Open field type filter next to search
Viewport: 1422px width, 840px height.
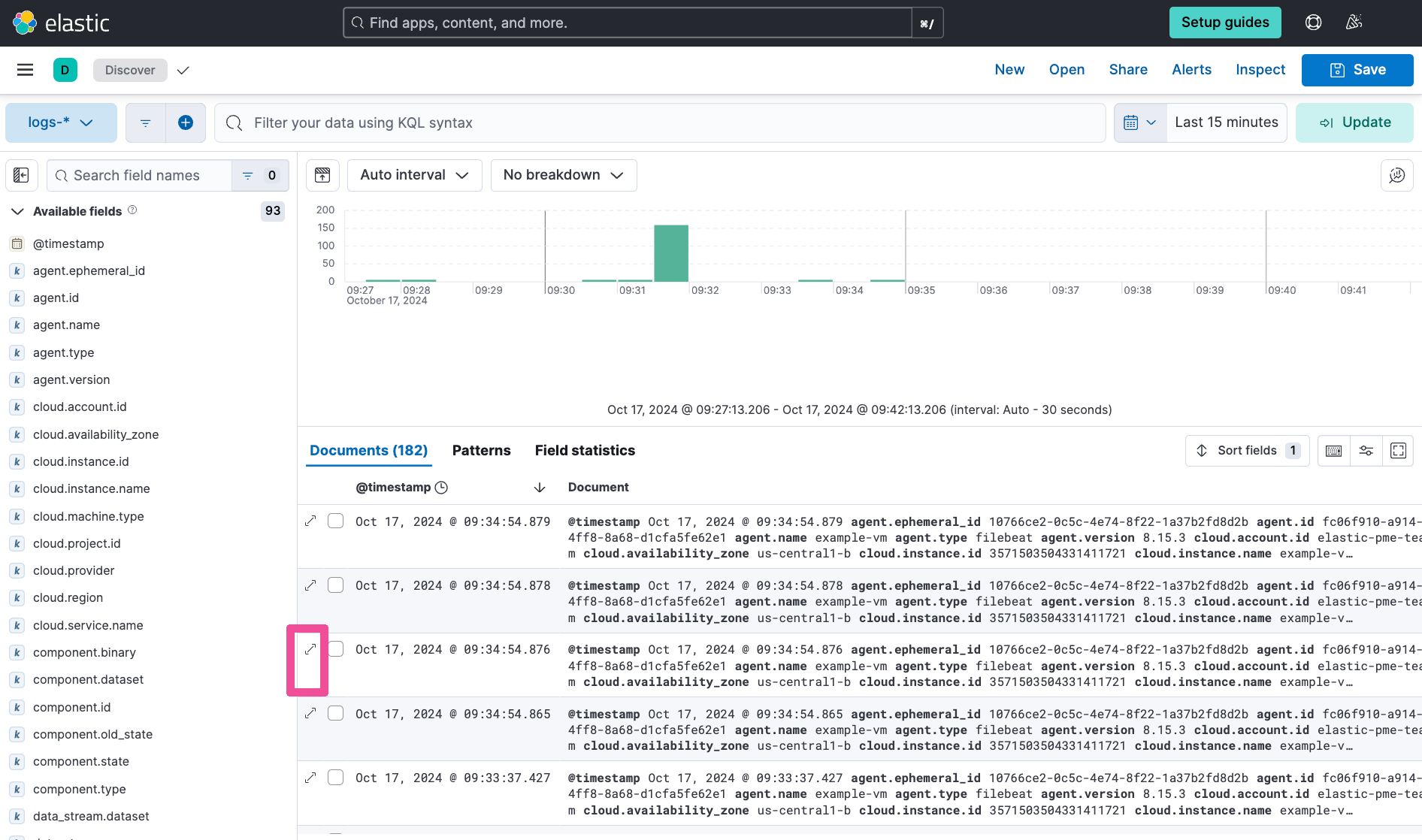(x=259, y=175)
